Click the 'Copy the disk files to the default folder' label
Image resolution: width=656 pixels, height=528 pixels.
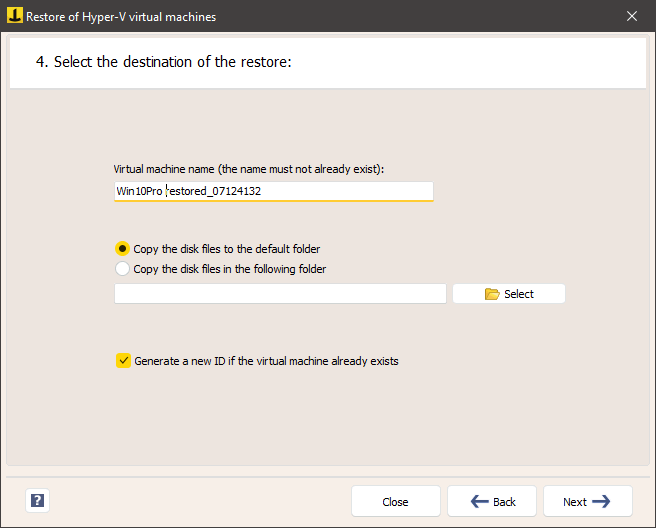tap(227, 249)
